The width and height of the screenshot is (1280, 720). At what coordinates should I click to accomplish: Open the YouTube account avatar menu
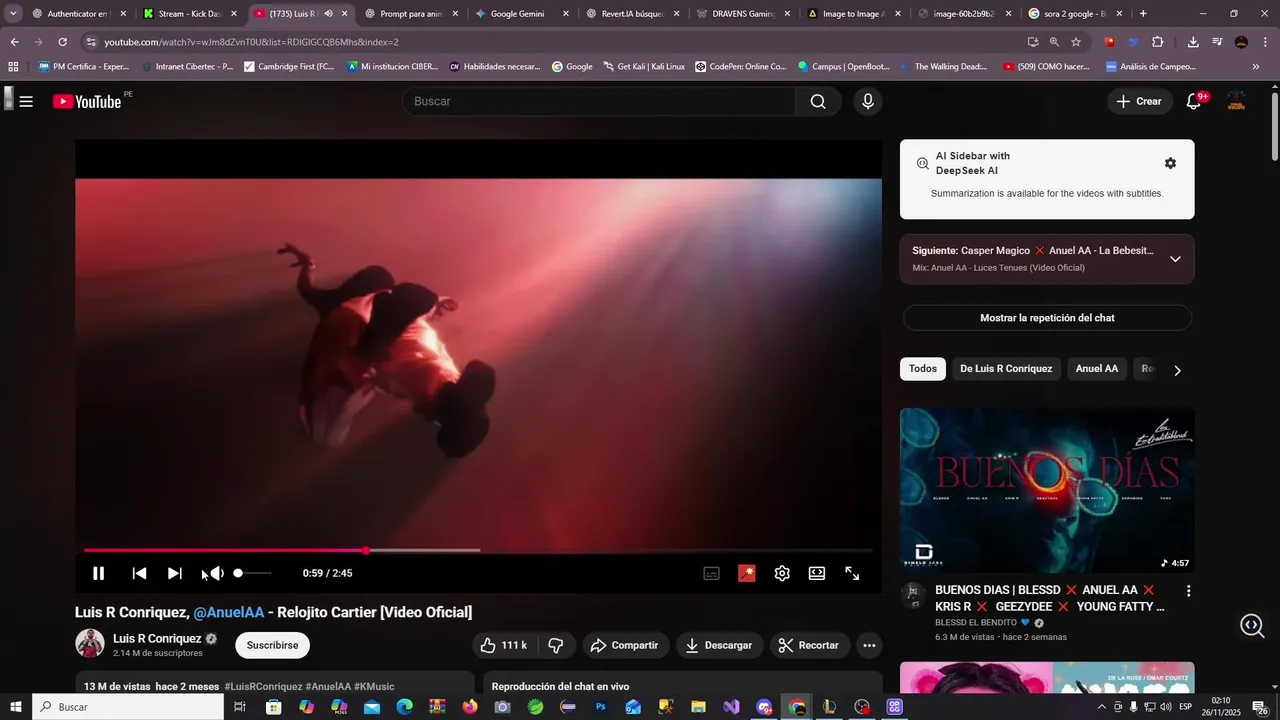point(1237,101)
